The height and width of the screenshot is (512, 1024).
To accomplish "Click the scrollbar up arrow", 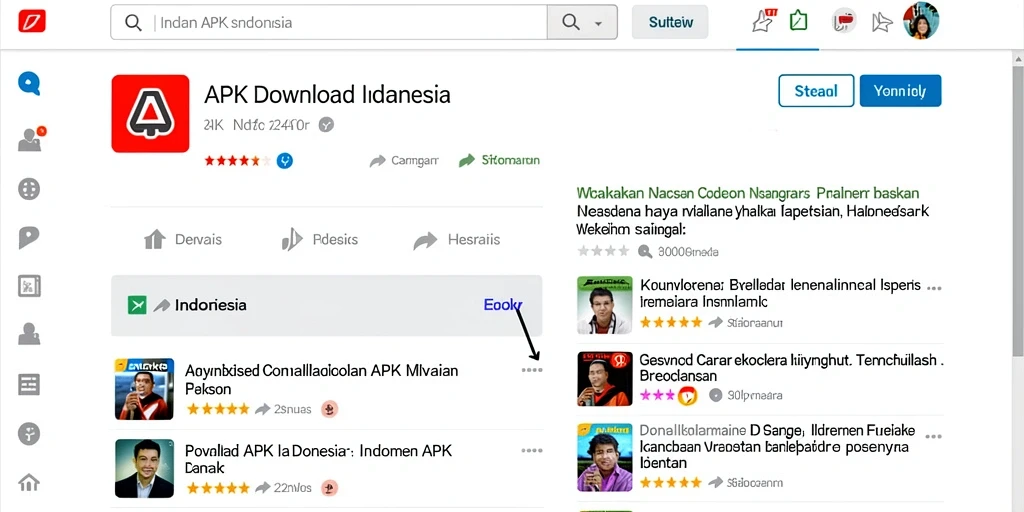I will click(x=1018, y=58).
